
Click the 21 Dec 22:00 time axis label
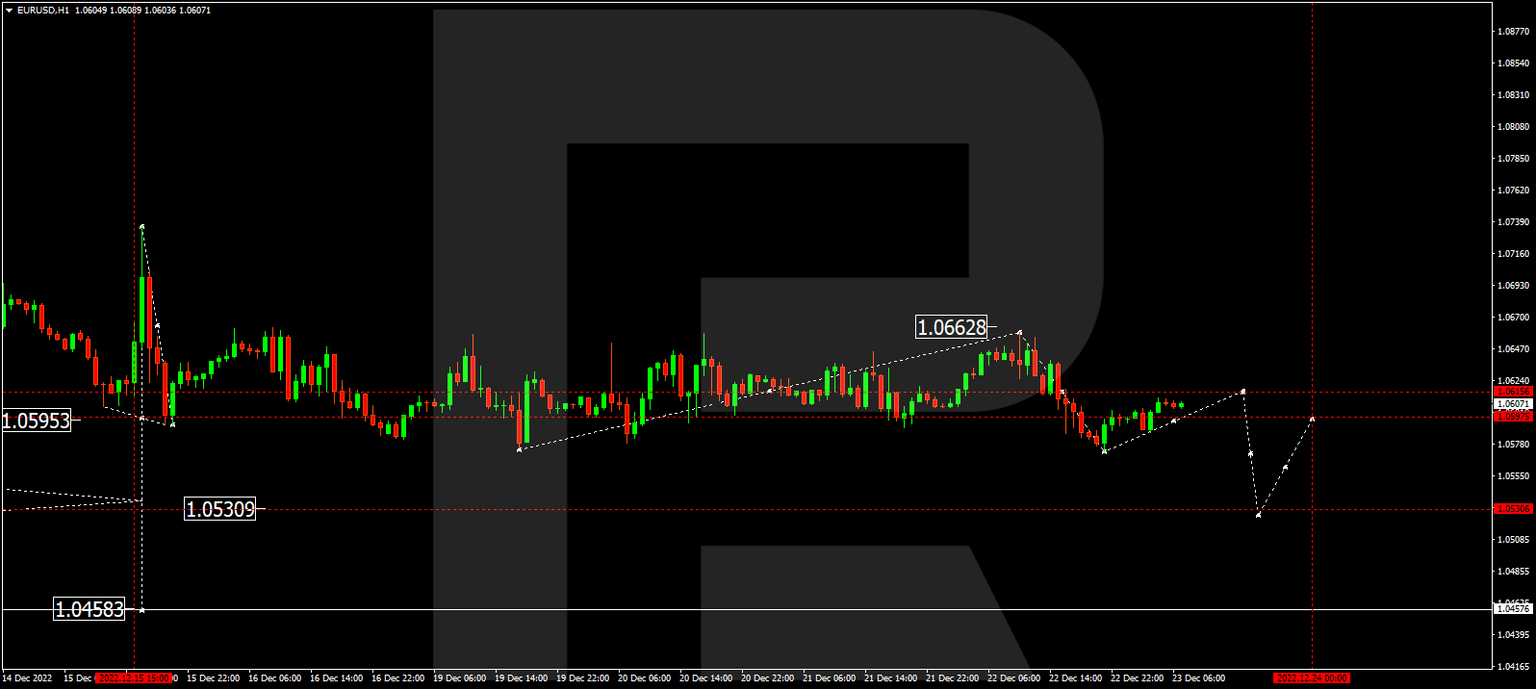pyautogui.click(x=952, y=678)
